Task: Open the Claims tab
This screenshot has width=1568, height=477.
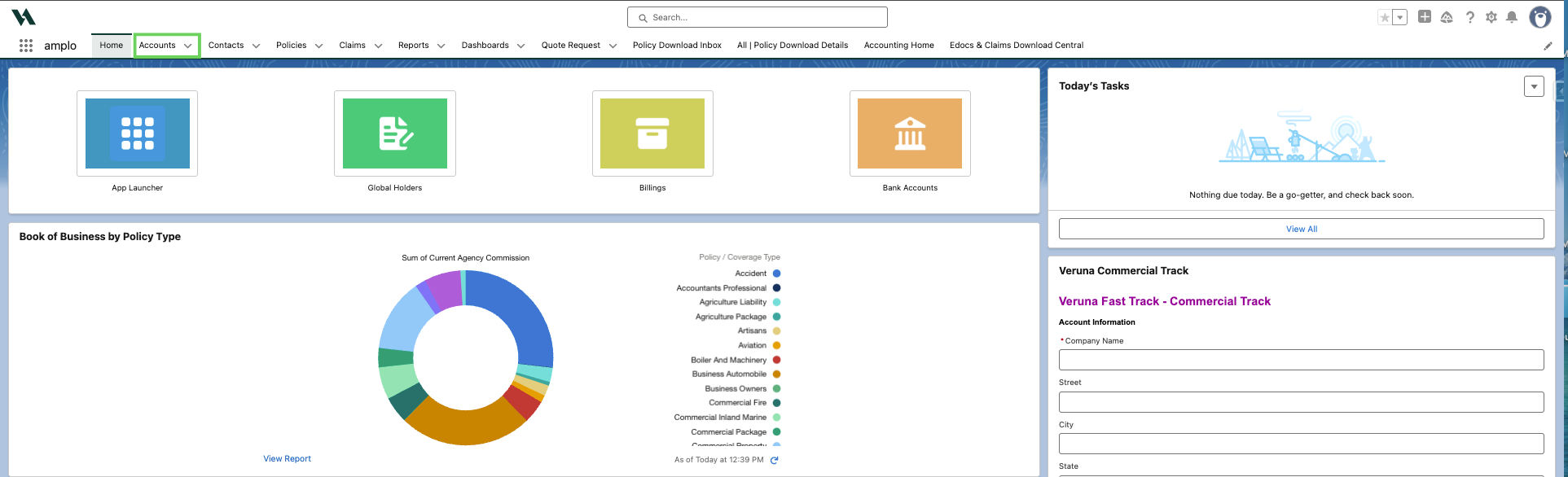Action: click(x=353, y=46)
